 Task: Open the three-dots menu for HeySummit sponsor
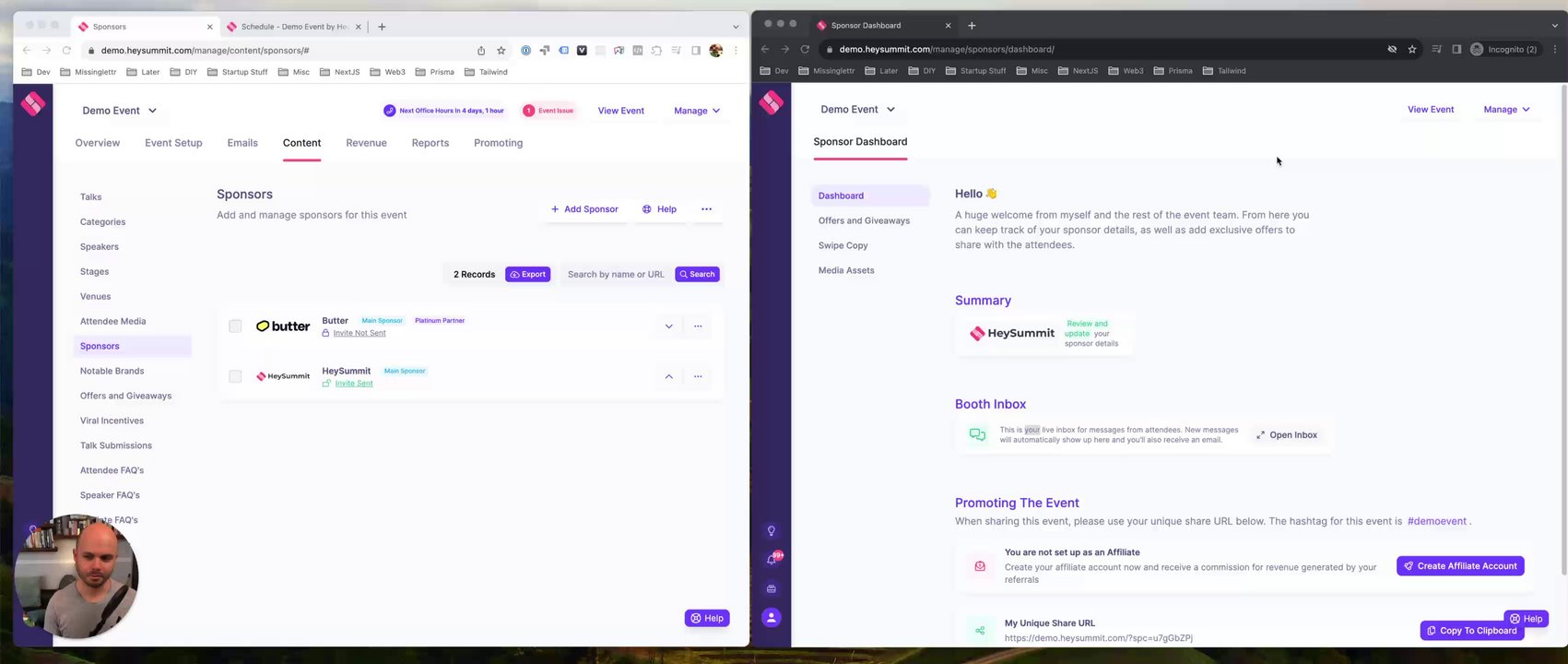coord(698,376)
